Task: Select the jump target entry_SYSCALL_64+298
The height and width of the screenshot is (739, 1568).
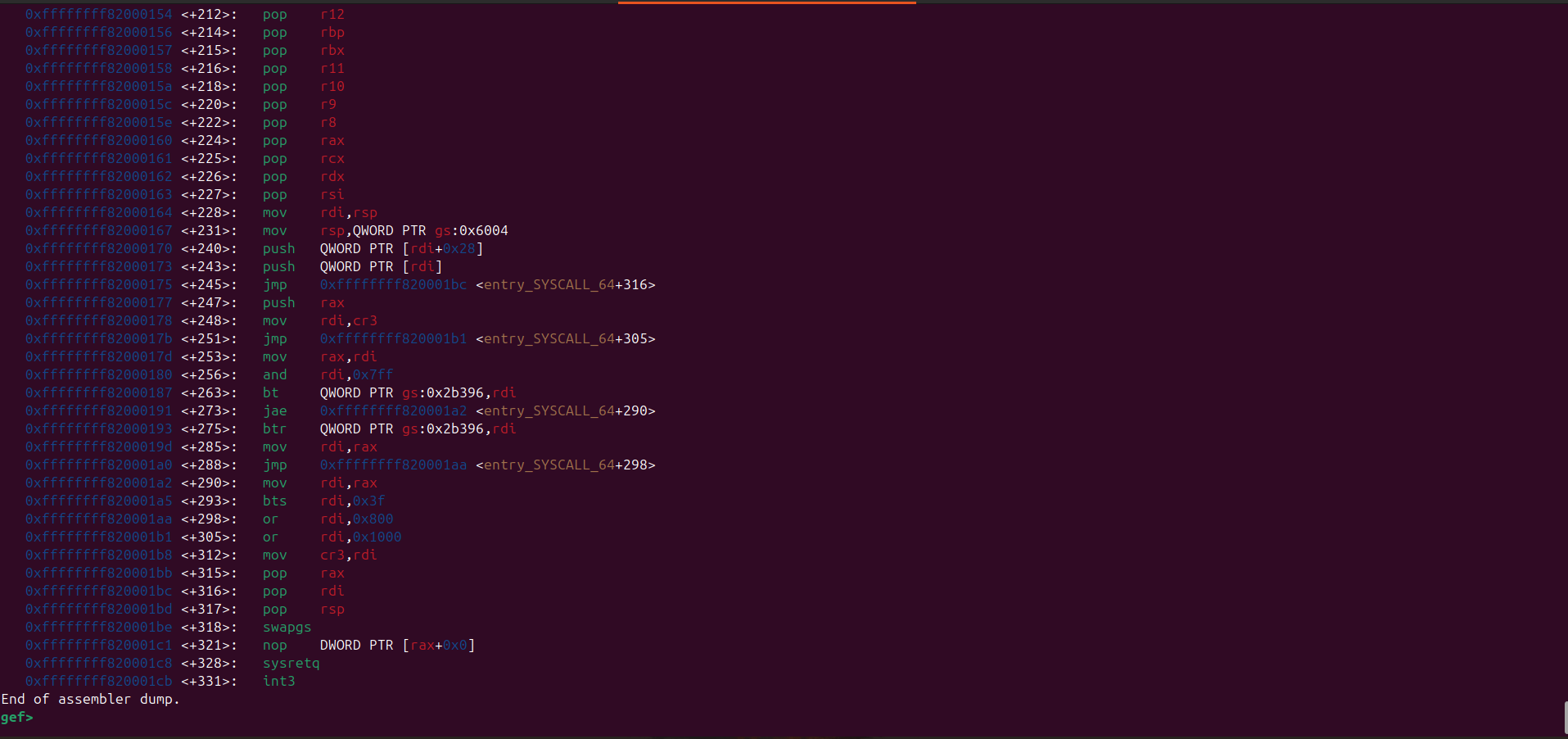Action: pyautogui.click(x=565, y=465)
